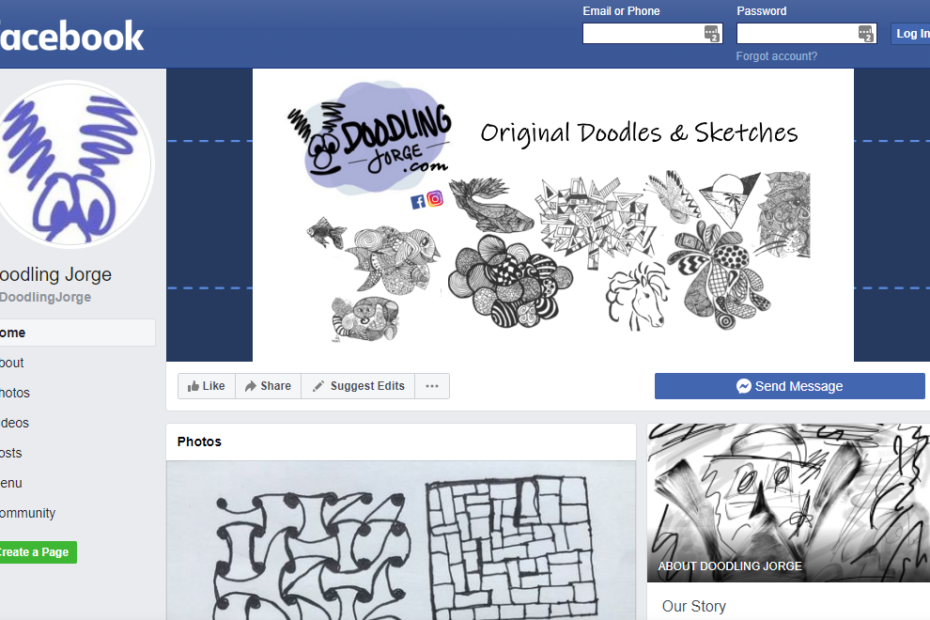Viewport: 930px width, 620px height.
Task: Click Send Message with Messenger icon
Action: pyautogui.click(x=789, y=386)
